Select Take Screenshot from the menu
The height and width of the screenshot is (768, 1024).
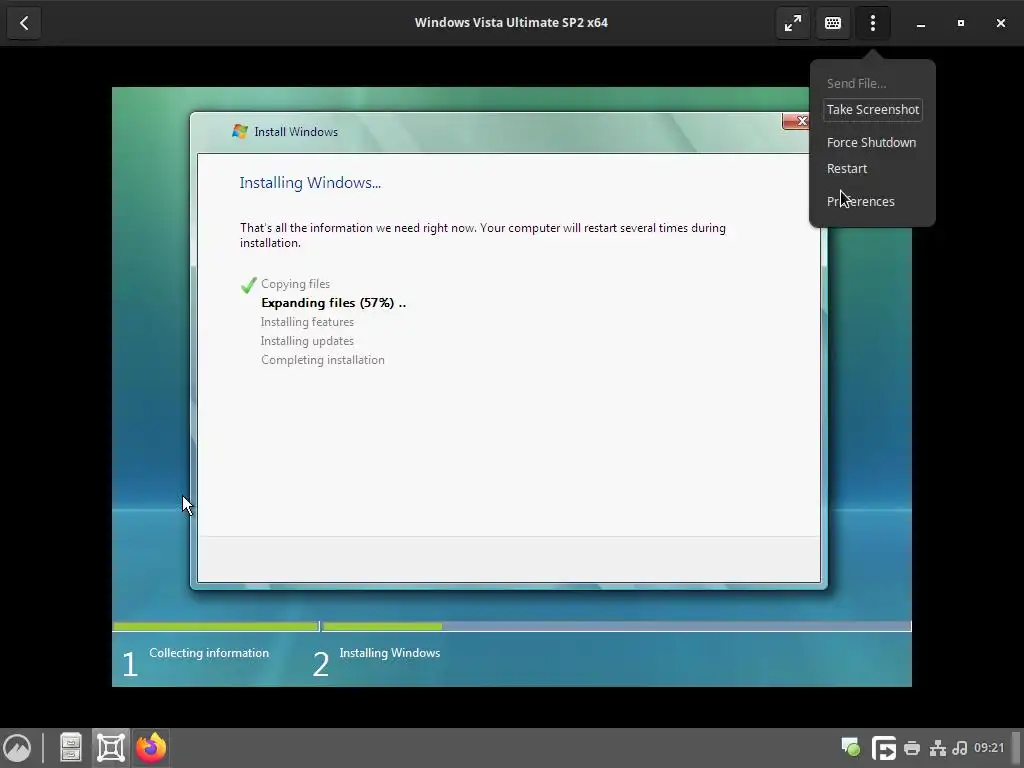[872, 110]
